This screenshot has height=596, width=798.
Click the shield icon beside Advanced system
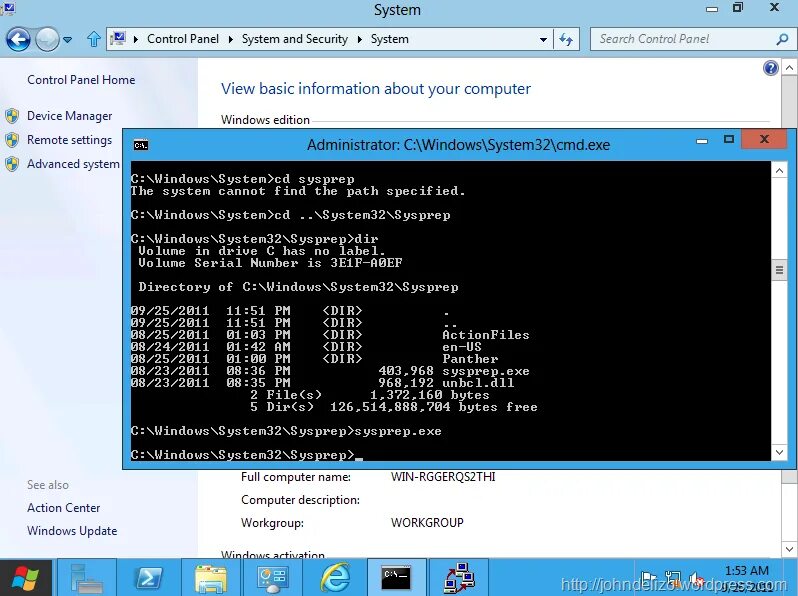[12, 164]
